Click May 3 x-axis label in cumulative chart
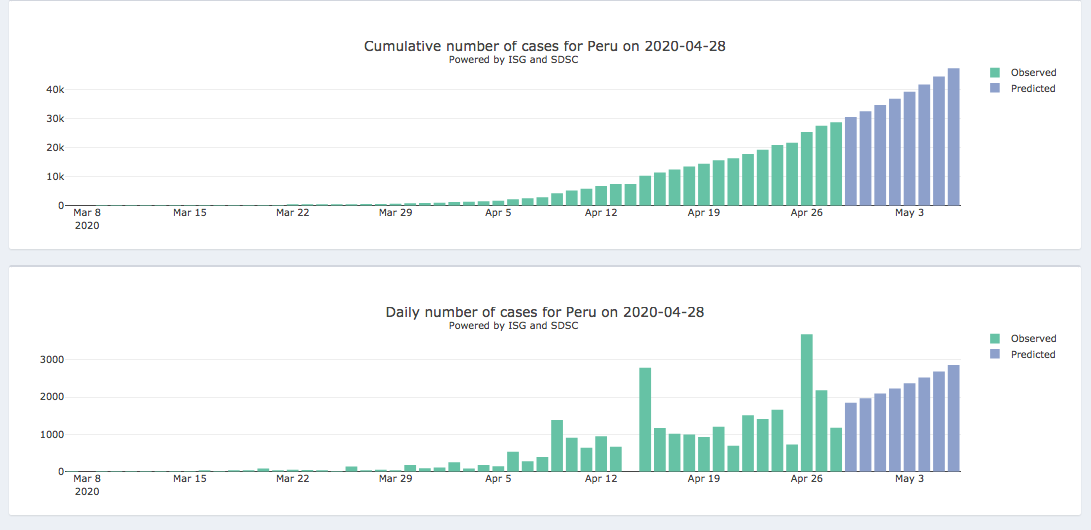Image resolution: width=1091 pixels, height=530 pixels. click(909, 213)
